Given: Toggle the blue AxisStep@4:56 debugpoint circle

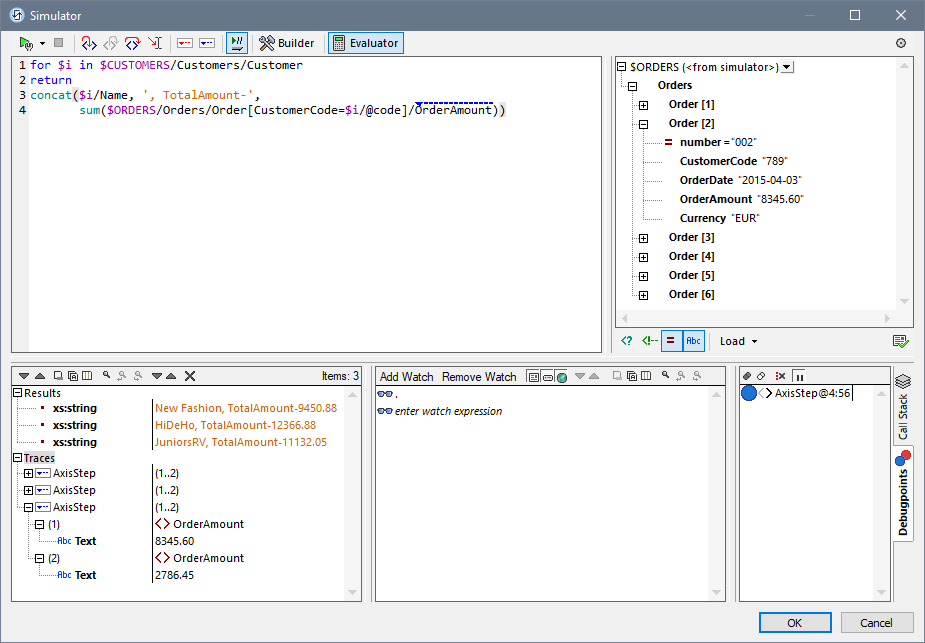Looking at the screenshot, I should tap(749, 394).
